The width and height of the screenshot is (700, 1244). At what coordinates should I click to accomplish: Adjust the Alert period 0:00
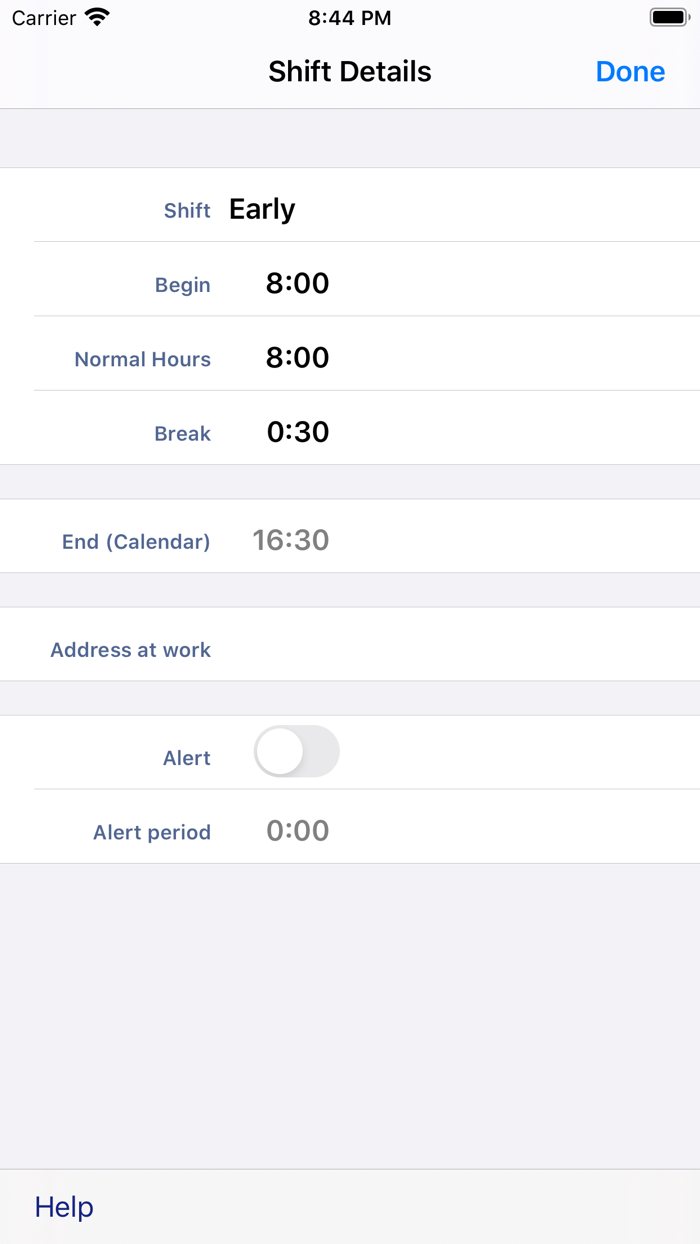[297, 831]
